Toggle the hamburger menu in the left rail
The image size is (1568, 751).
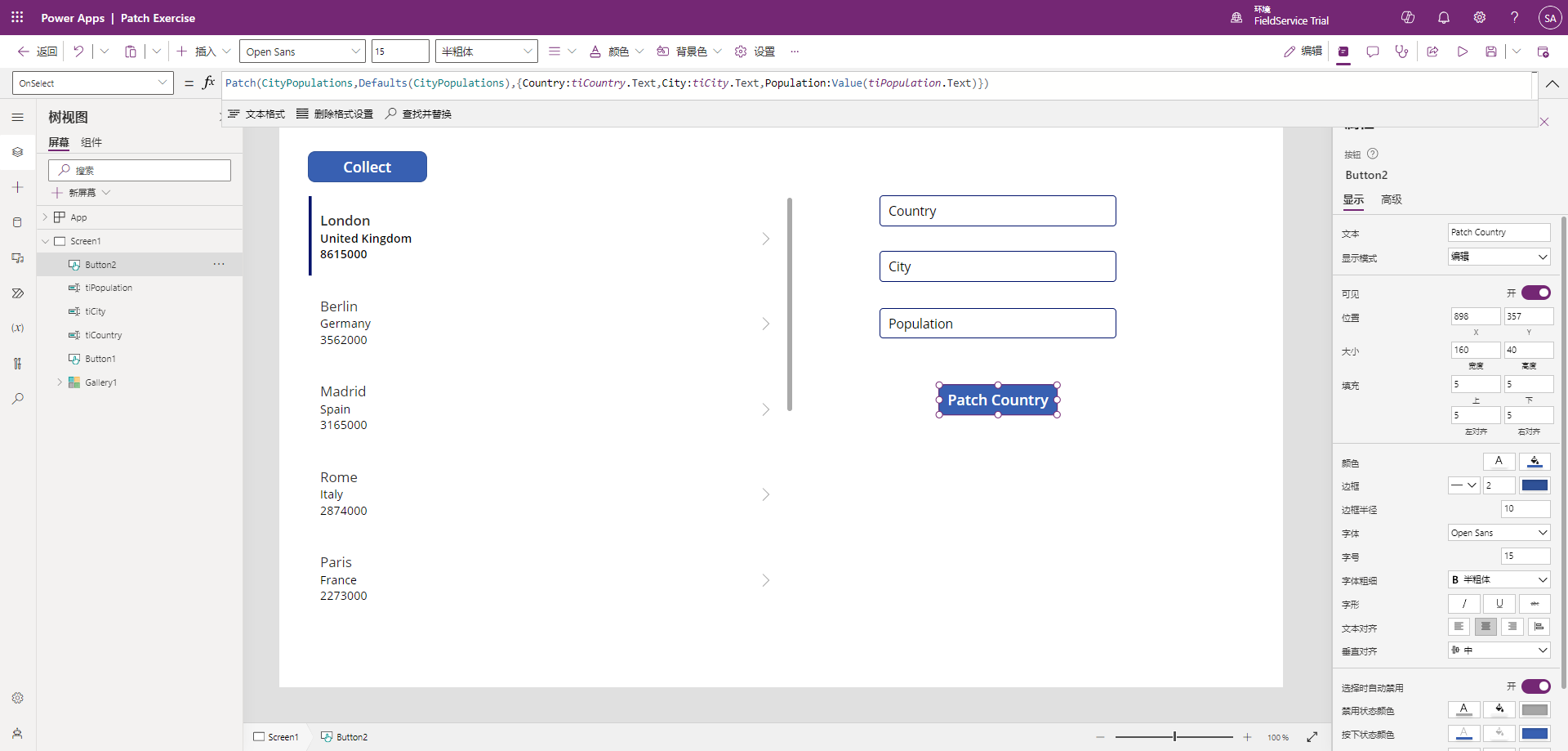click(17, 117)
